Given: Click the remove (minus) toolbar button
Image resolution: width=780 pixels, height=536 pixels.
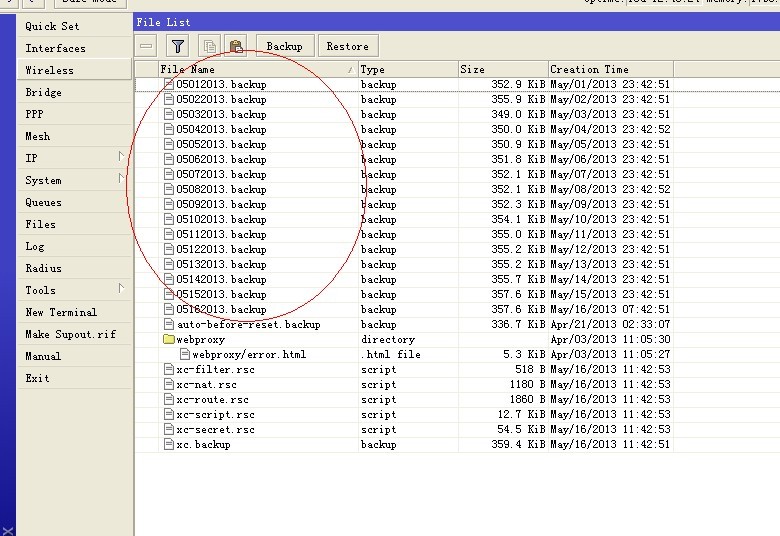Looking at the screenshot, I should (x=146, y=46).
